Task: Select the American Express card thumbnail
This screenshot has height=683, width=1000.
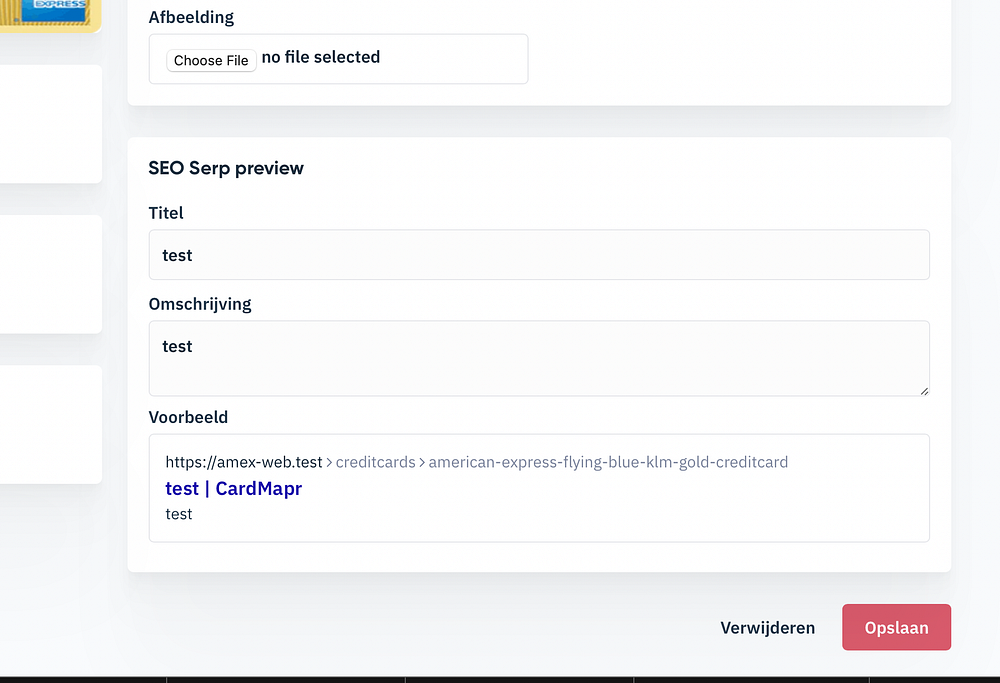Action: (x=50, y=14)
